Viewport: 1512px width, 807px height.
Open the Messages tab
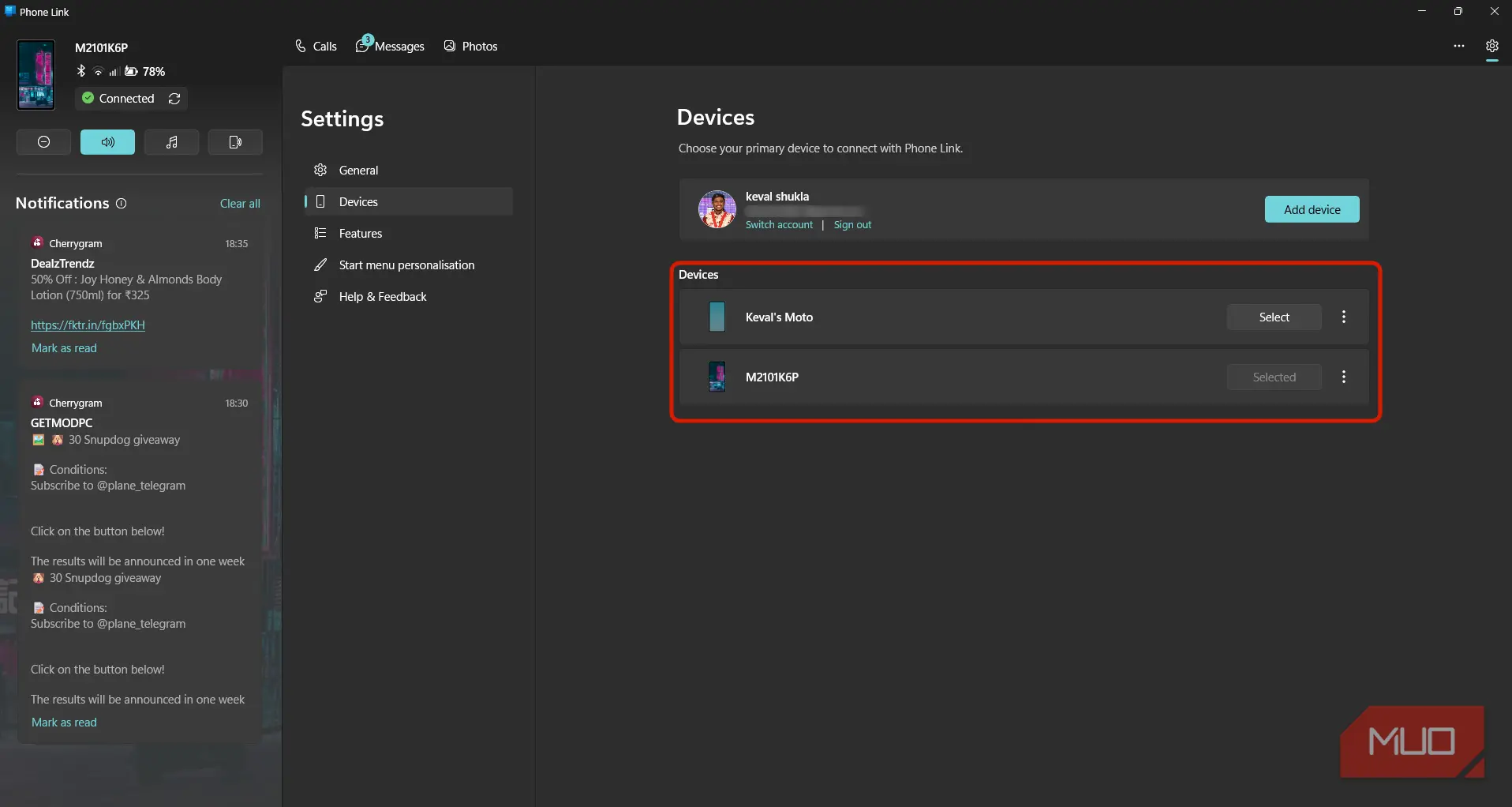391,47
